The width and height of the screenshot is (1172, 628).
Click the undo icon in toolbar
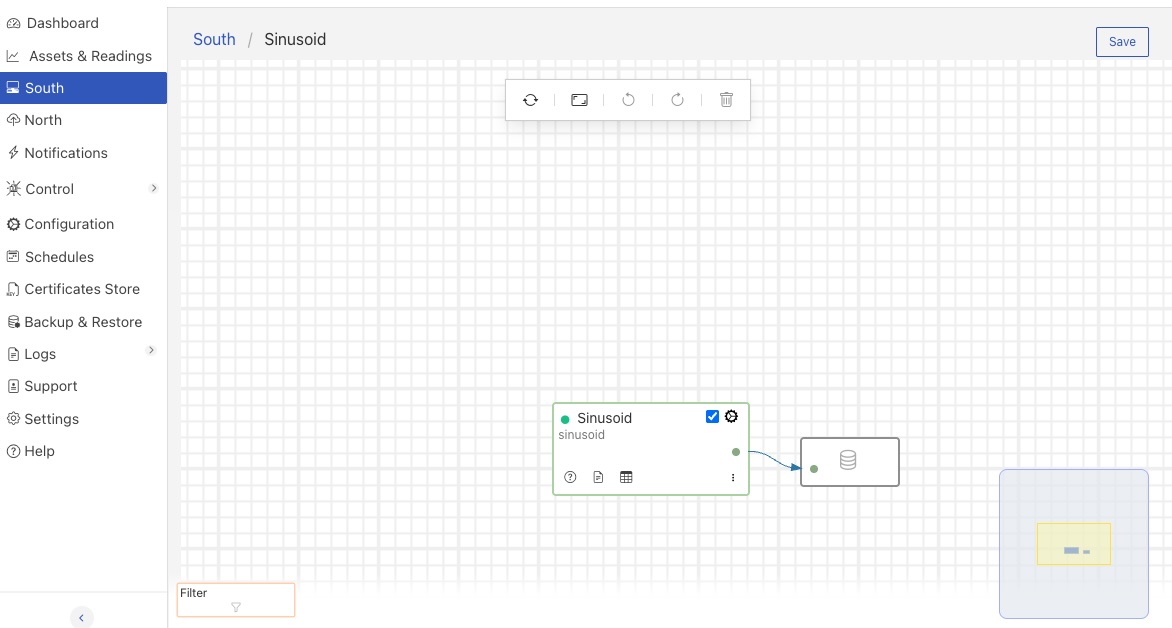pyautogui.click(x=628, y=99)
